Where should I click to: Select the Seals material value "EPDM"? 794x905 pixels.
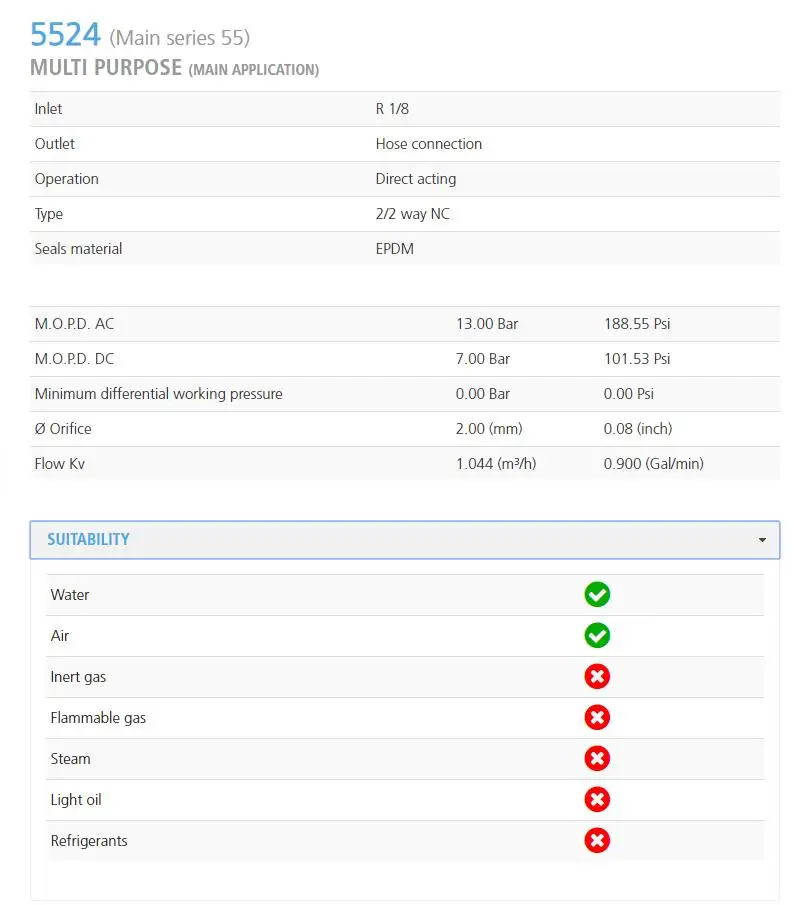[x=395, y=249]
